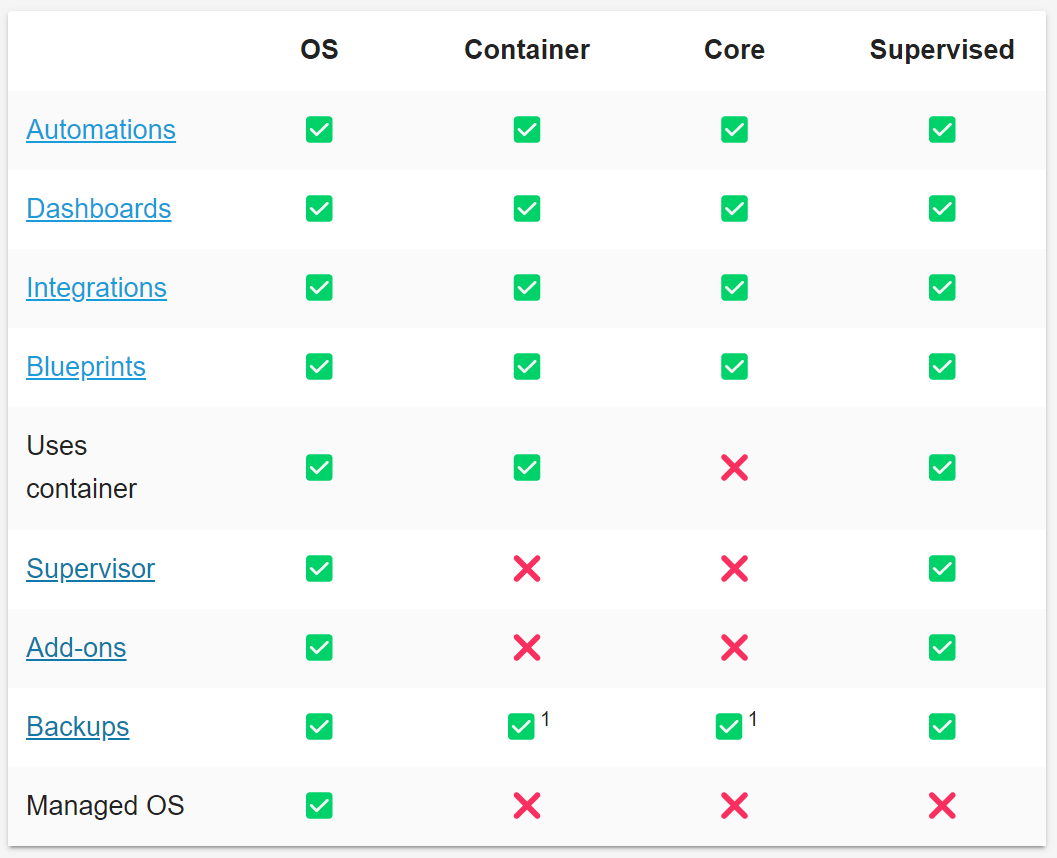Click the red X for Core Add-ons
Viewport: 1057px width, 858px height.
click(734, 648)
